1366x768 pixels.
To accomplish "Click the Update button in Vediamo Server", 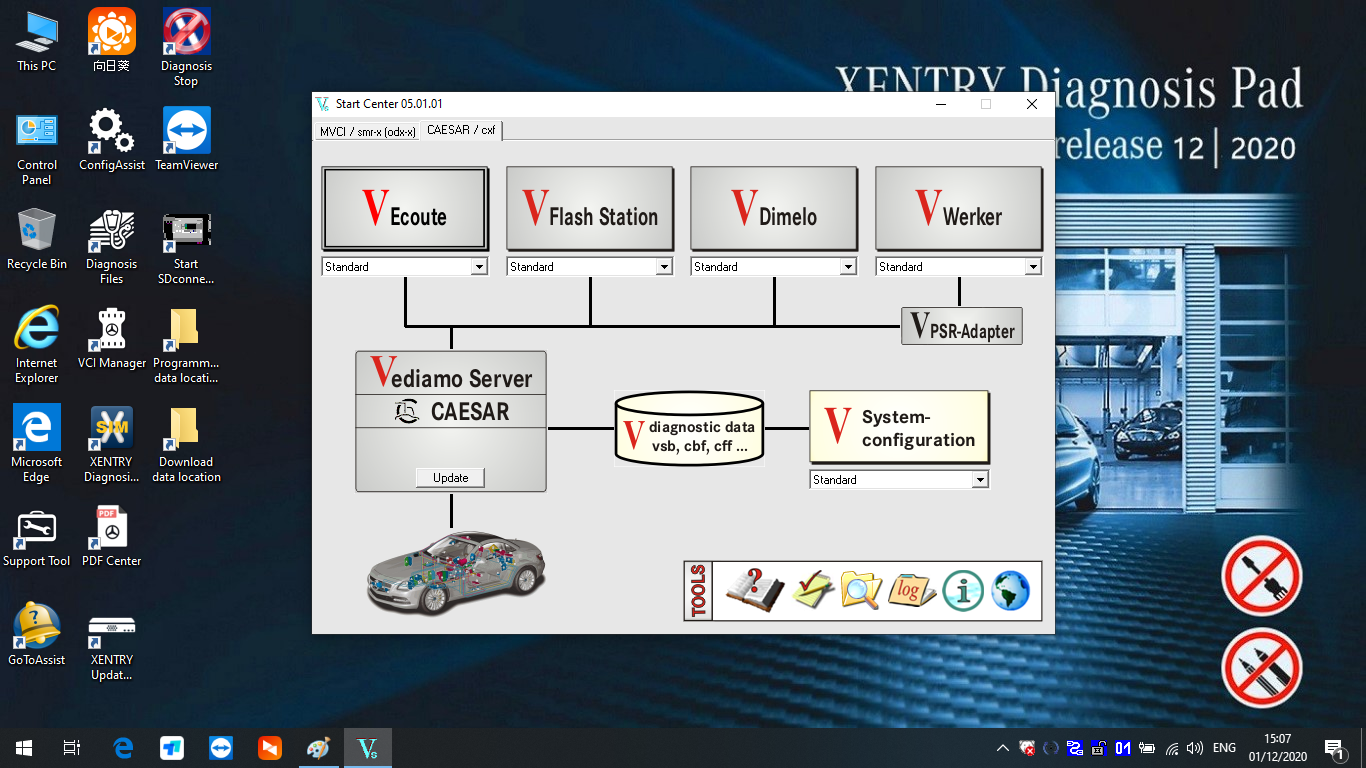I will (450, 478).
